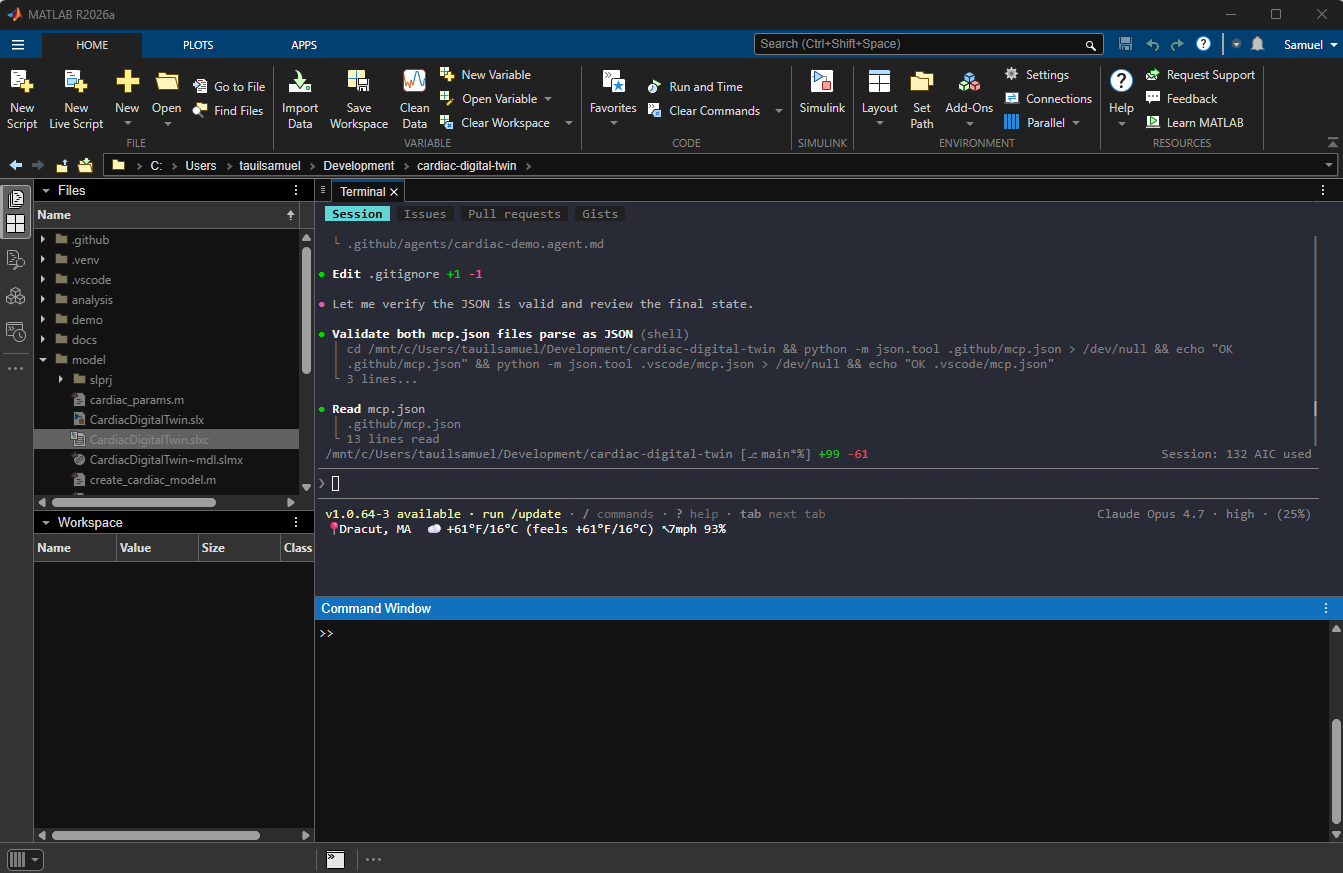Open the notifications bell
The height and width of the screenshot is (873, 1343).
(x=1257, y=44)
